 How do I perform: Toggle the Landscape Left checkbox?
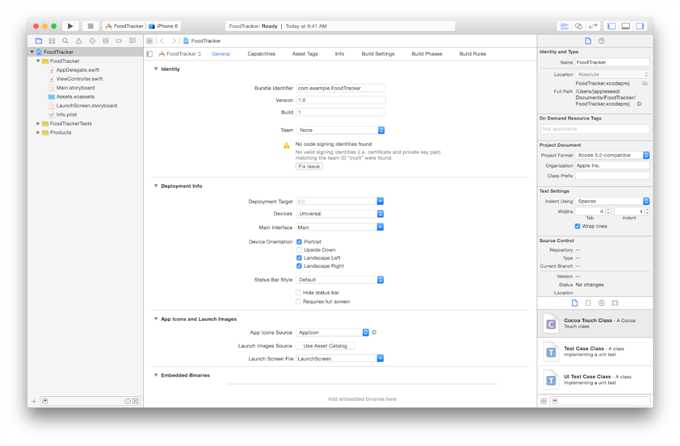tap(299, 258)
